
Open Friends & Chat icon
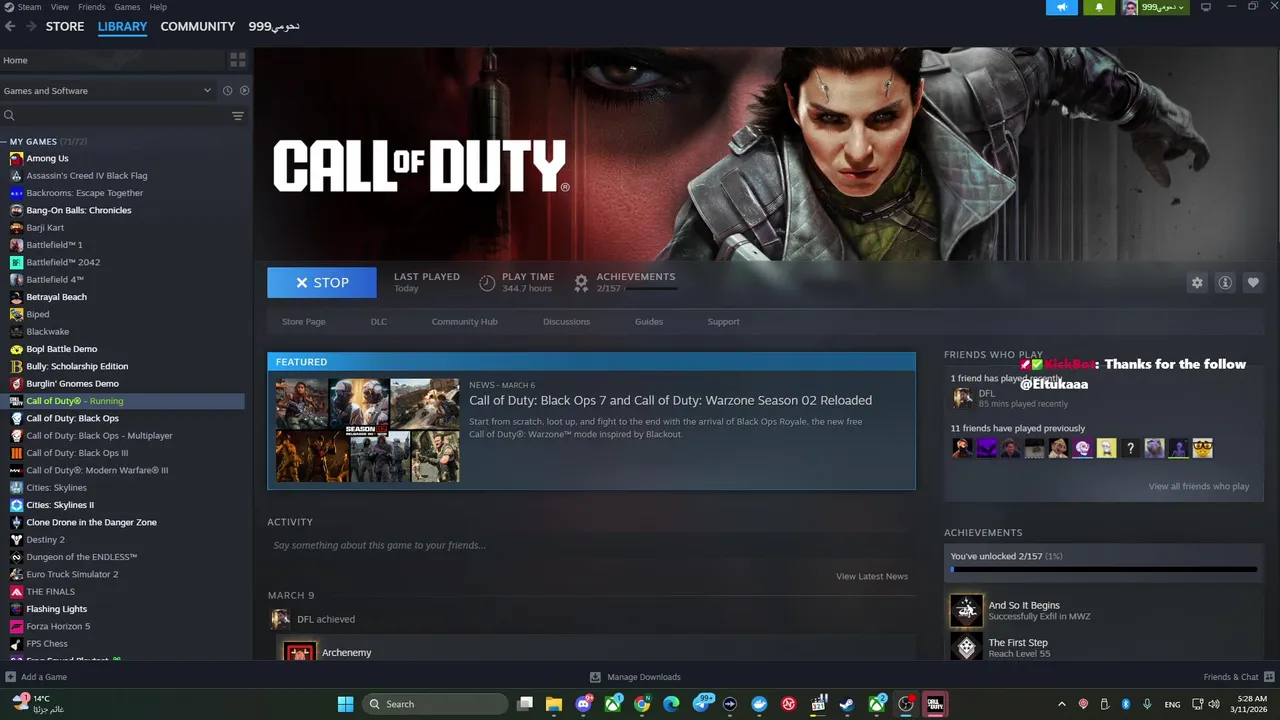coord(1270,677)
